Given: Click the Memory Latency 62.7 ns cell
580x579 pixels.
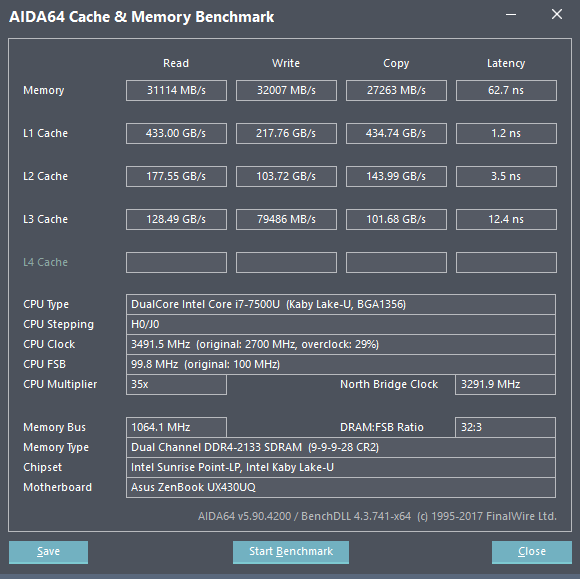Looking at the screenshot, I should pos(506,90).
